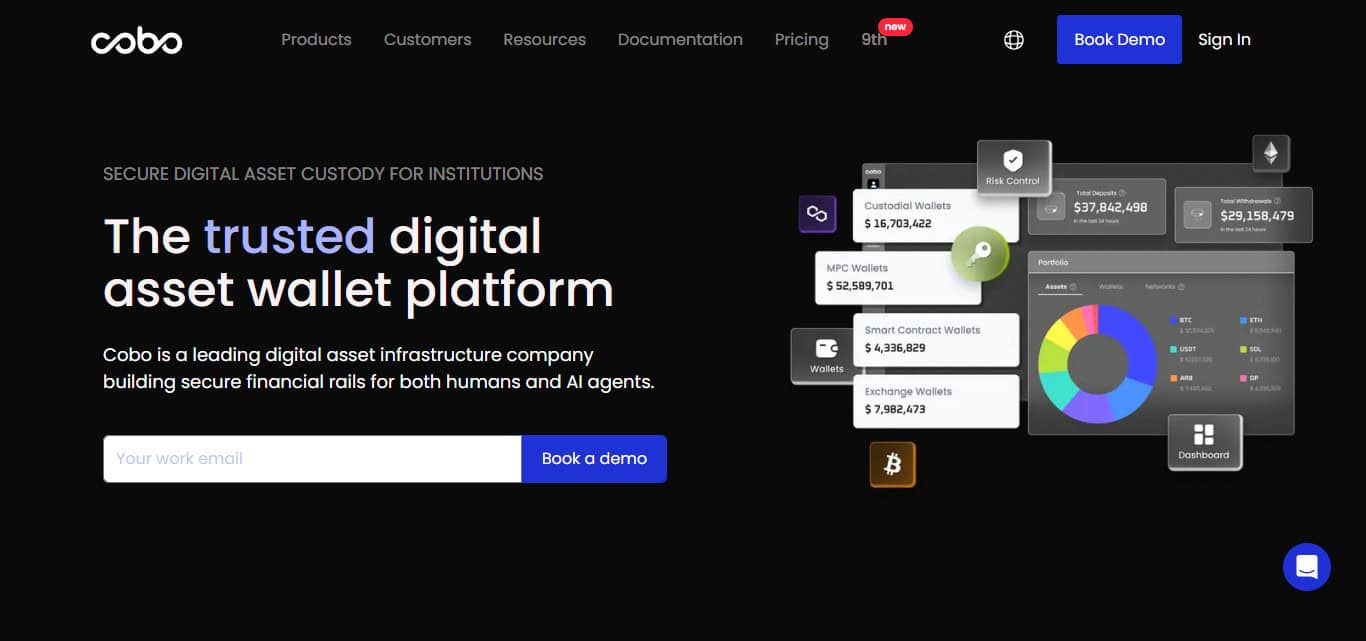Click the Book a demo button

(594, 459)
